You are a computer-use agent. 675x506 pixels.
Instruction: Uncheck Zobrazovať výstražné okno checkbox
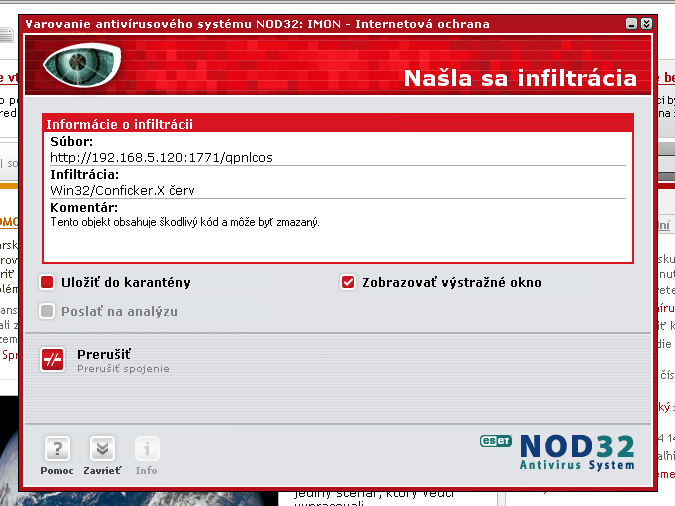(x=348, y=282)
